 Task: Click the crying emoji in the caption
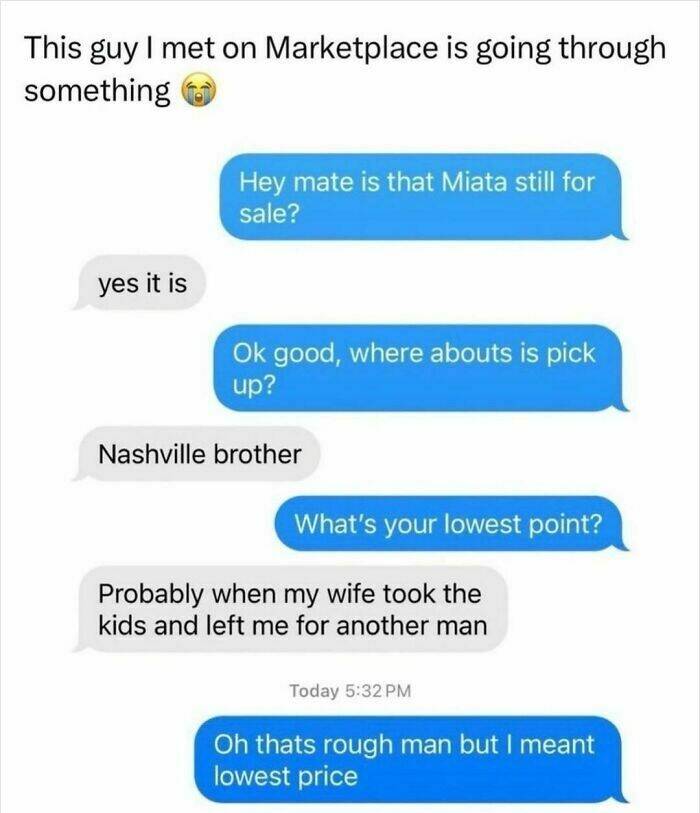tap(198, 92)
